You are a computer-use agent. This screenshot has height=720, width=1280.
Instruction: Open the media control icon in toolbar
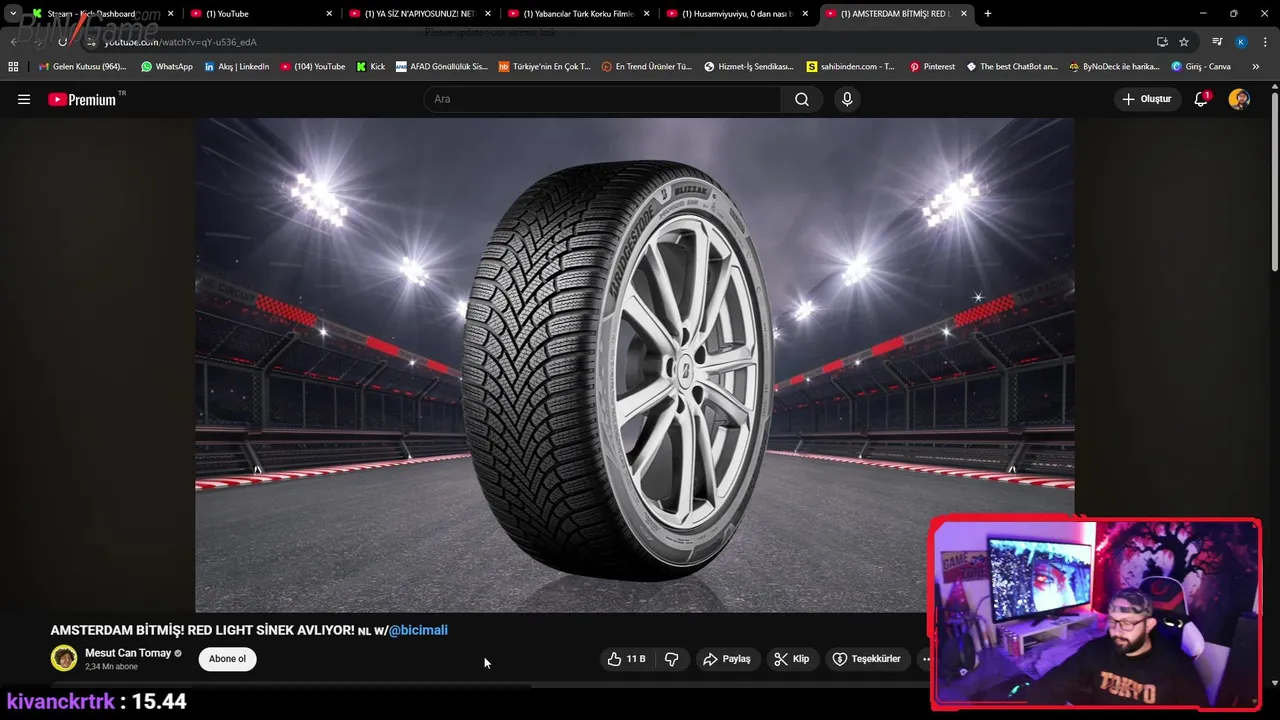pos(1217,42)
